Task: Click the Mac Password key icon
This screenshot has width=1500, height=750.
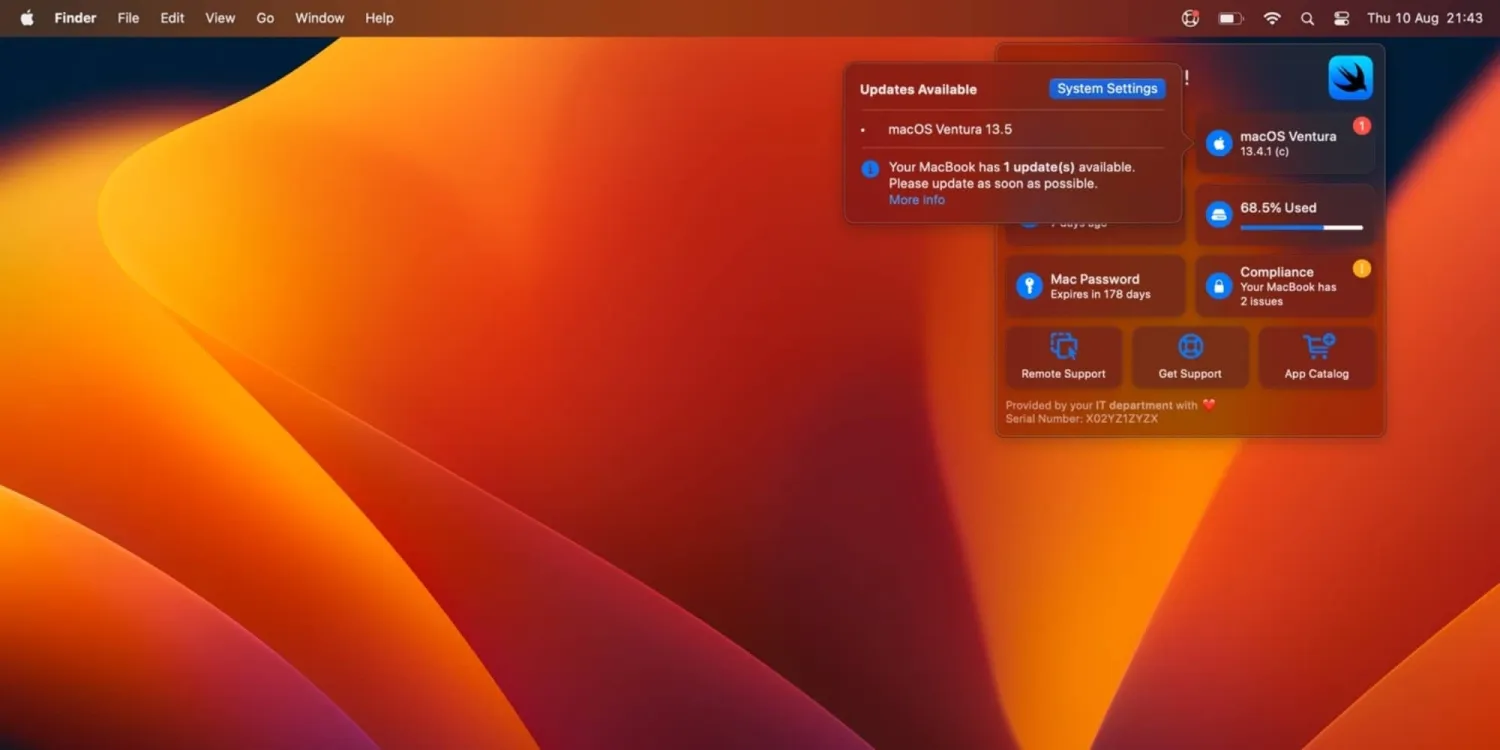Action: (x=1029, y=286)
